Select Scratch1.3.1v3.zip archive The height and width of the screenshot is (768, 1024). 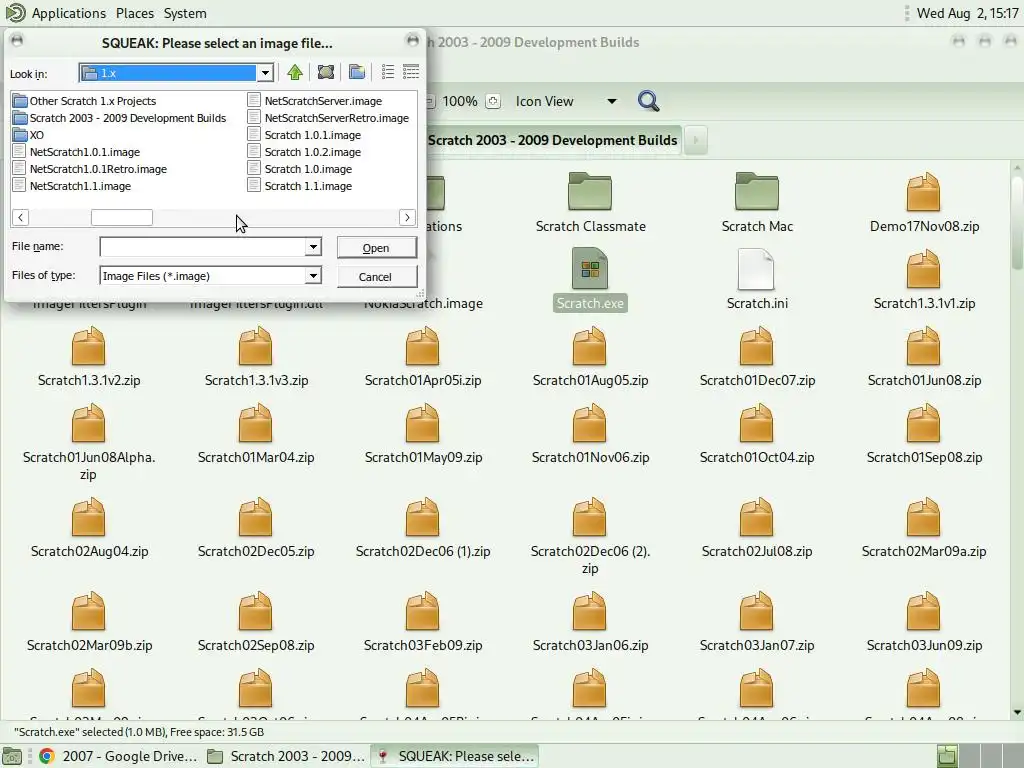click(256, 358)
